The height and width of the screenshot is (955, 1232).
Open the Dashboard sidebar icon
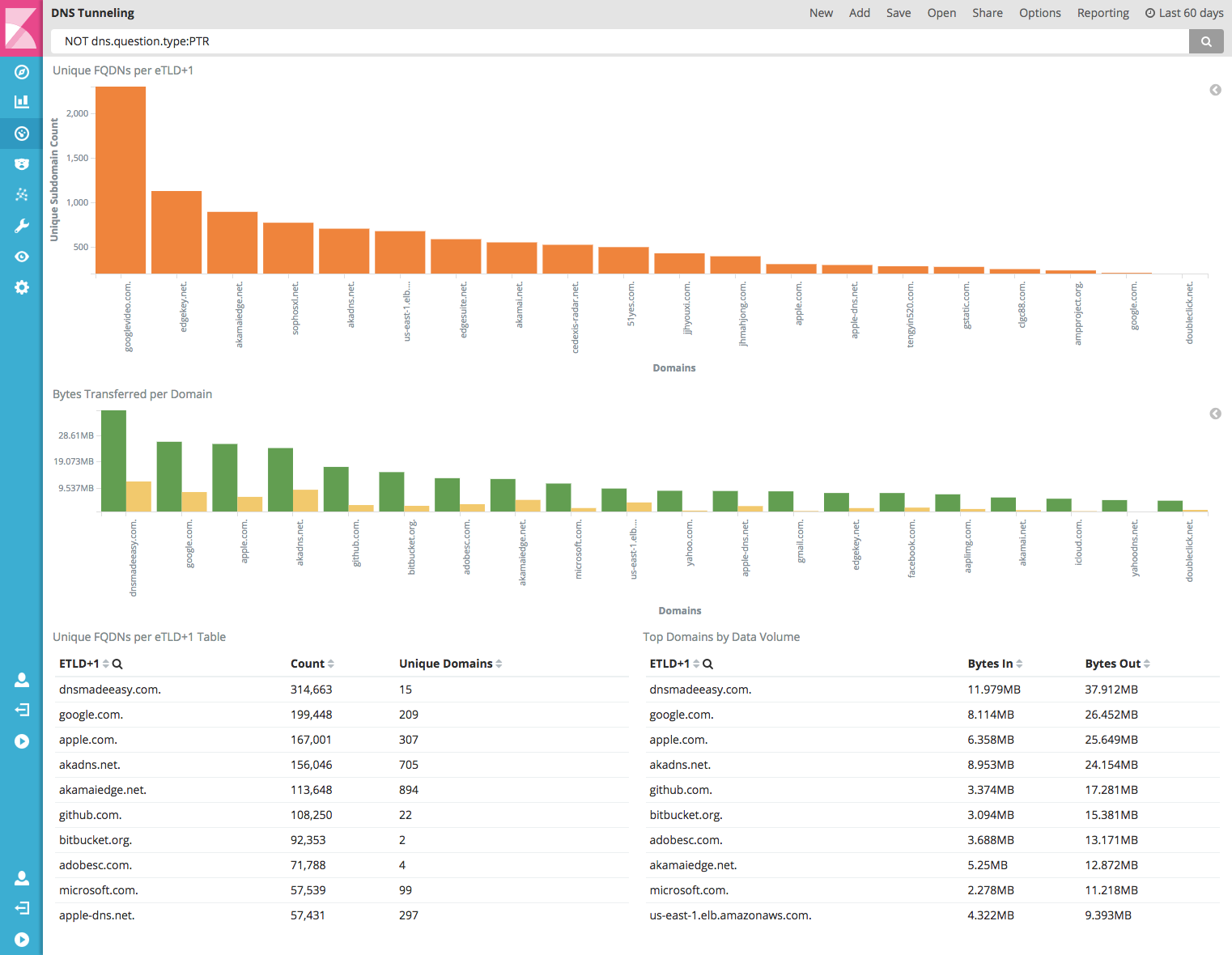coord(22,134)
